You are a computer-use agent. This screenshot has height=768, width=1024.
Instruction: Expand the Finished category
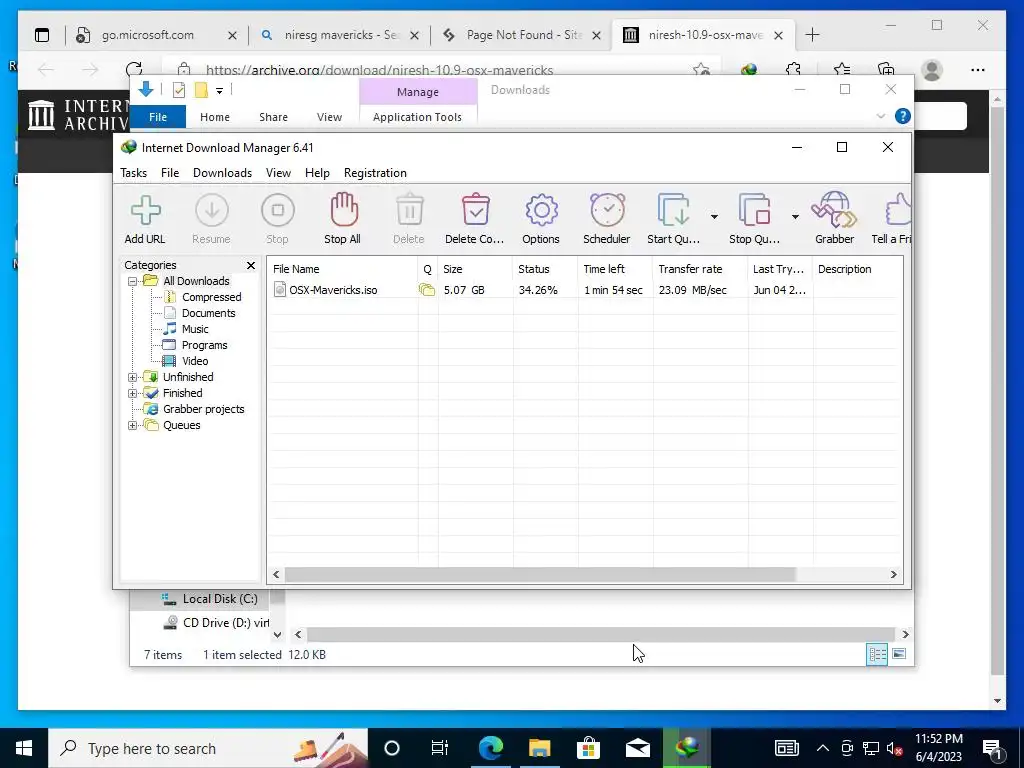click(133, 393)
